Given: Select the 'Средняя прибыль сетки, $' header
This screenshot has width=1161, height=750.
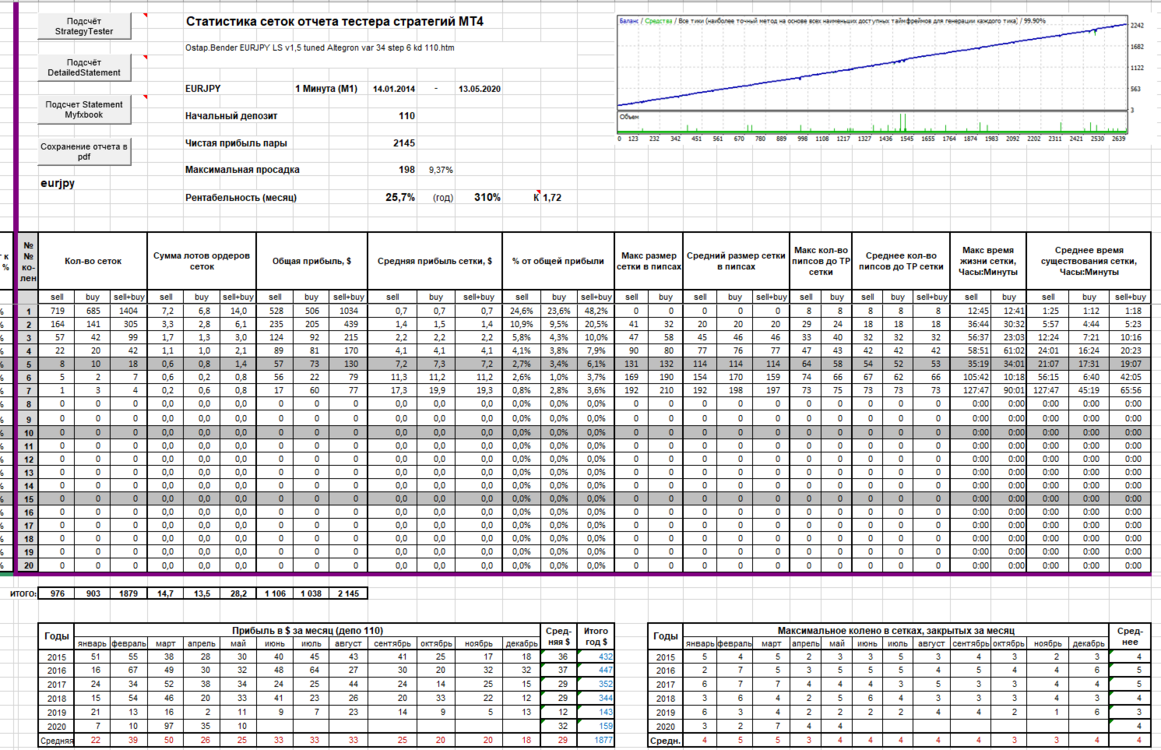Looking at the screenshot, I should (x=435, y=261).
